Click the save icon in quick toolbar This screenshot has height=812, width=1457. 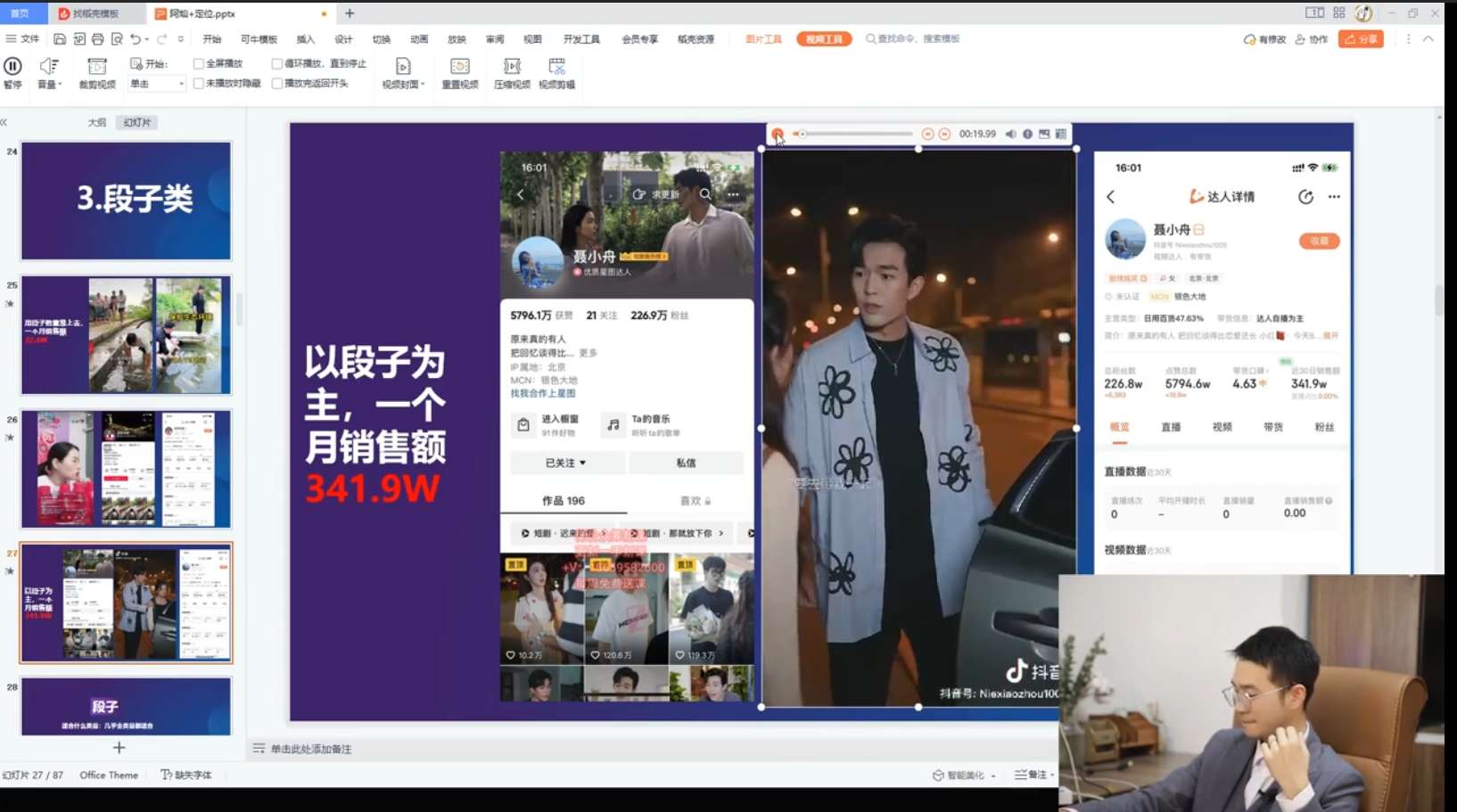[60, 39]
